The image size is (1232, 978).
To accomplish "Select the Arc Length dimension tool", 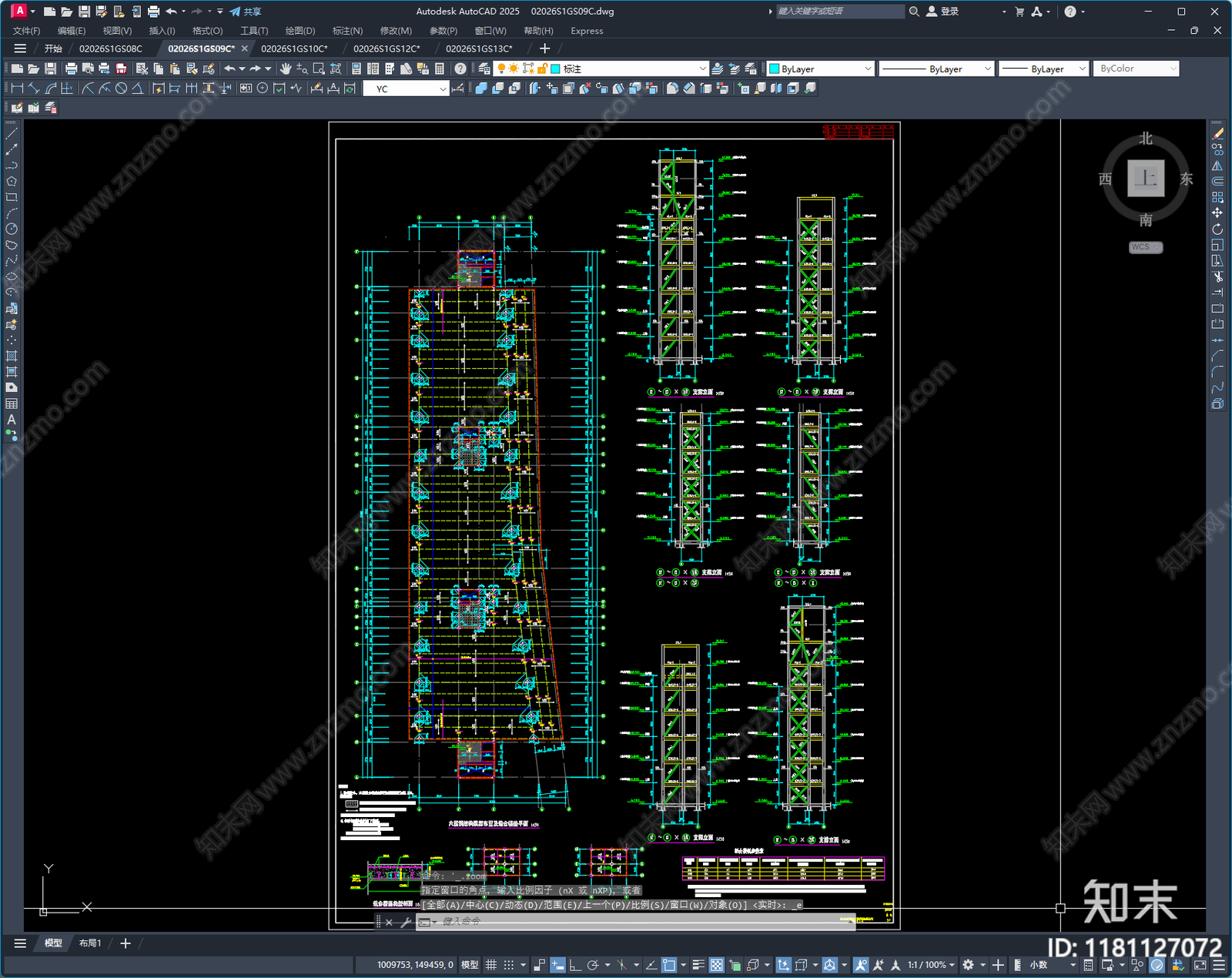I will pos(51,89).
